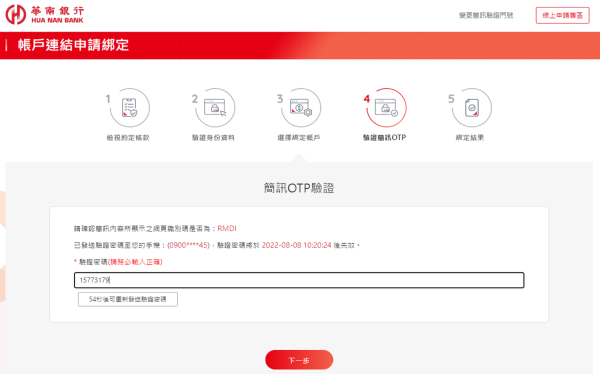Click step 4 驗證簡訊OTP icon
The height and width of the screenshot is (374, 600).
coord(386,108)
